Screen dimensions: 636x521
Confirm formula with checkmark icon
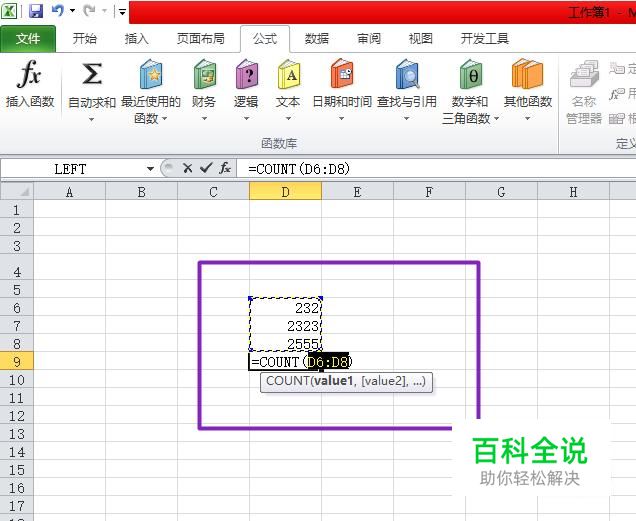206,168
